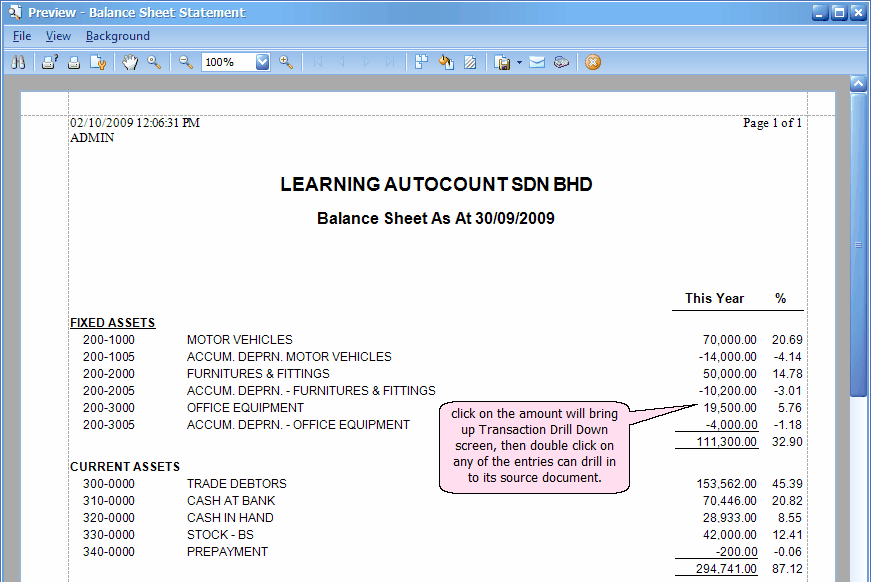Click the FIXED ASSETS heading
This screenshot has width=871, height=582.
[x=113, y=323]
